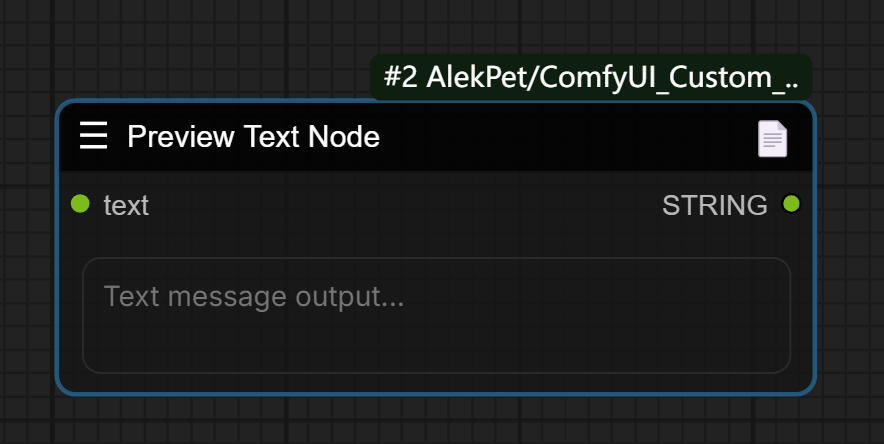Screen dimensions: 884x444
Task: Focus the Text message output field
Action: tap(436, 315)
